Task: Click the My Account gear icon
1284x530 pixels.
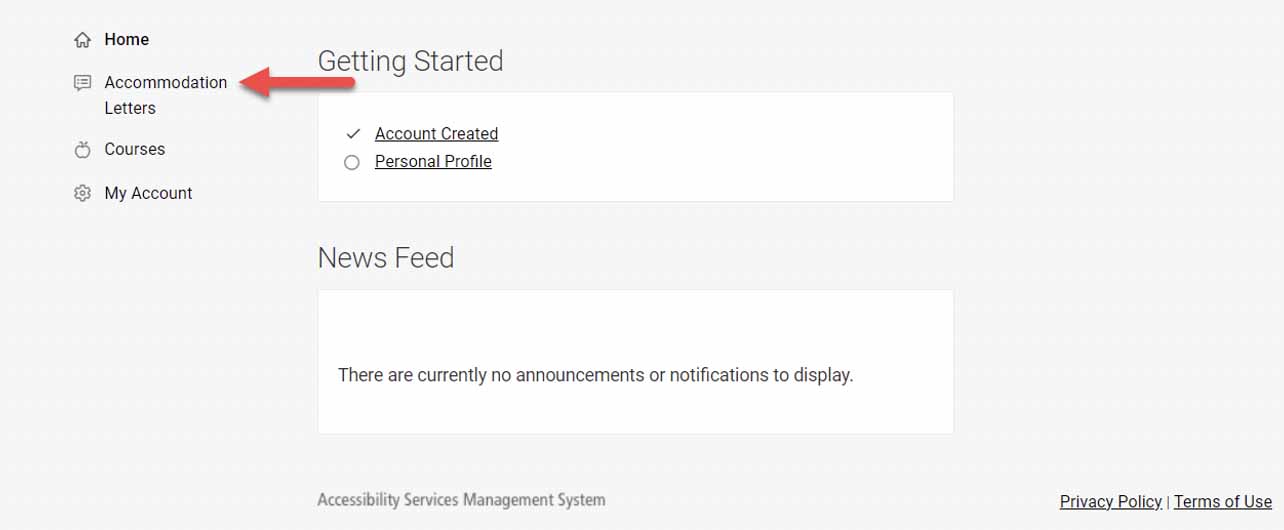Action: click(83, 194)
